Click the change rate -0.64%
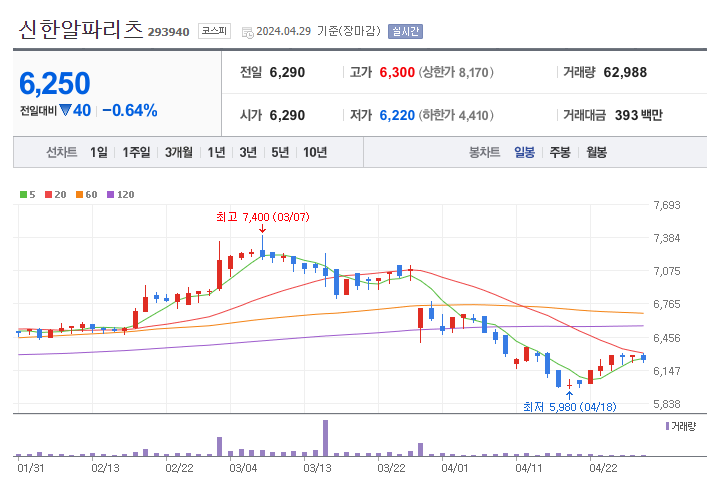 point(130,110)
